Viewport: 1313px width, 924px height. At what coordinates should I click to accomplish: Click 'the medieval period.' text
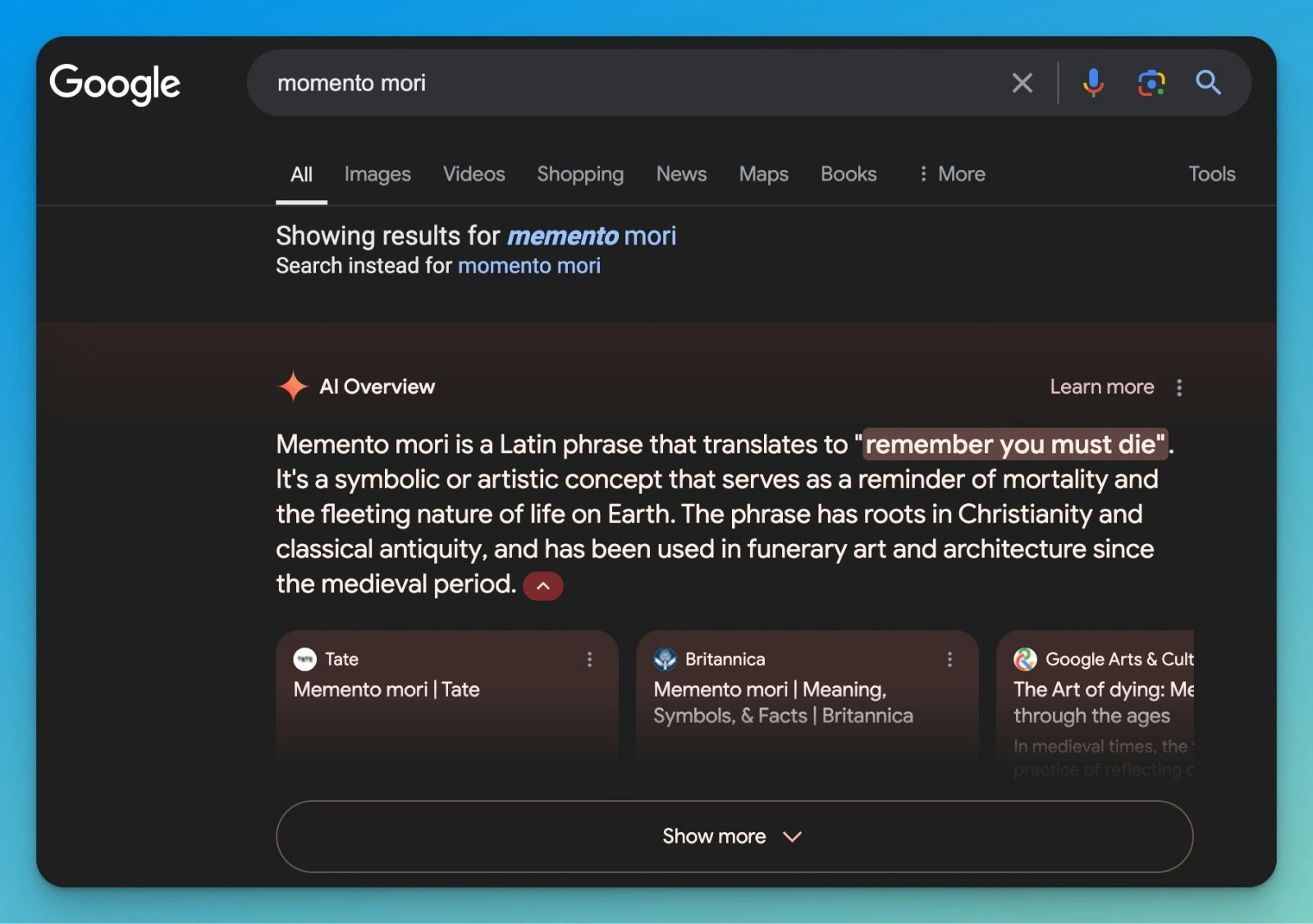point(396,584)
